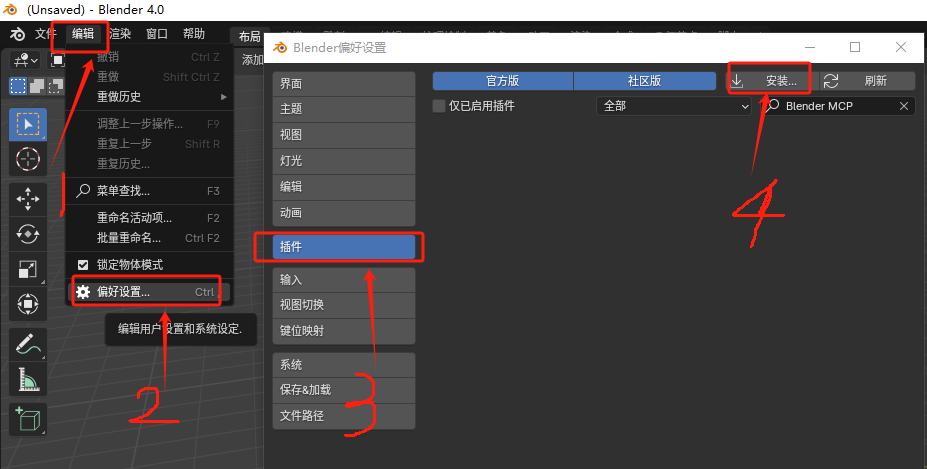Open the 帮助 menu
The image size is (927, 469).
pos(193,34)
